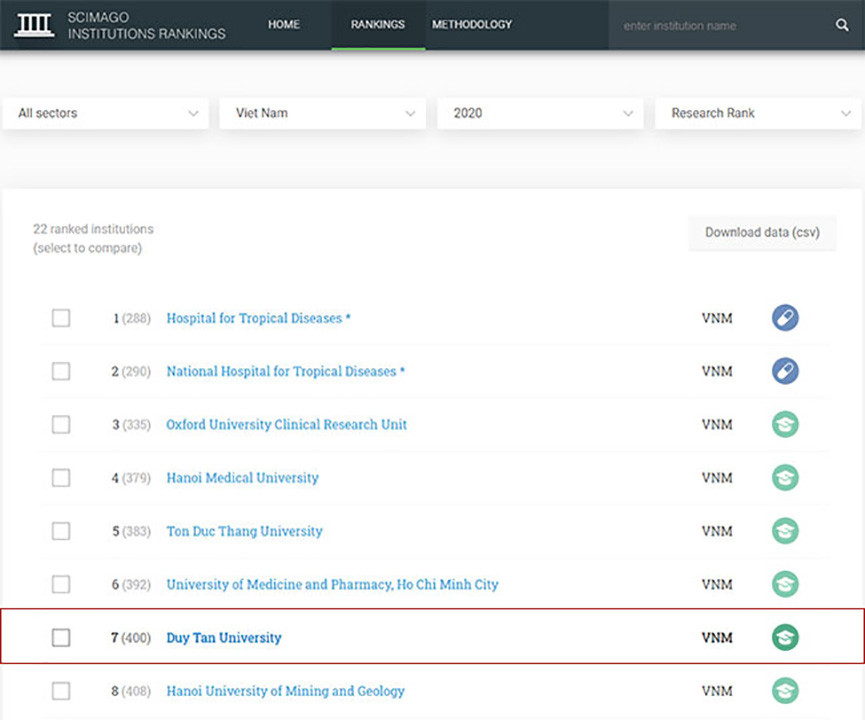Open the Research Rank dropdown
Screen dimensions: 865x720
click(x=759, y=113)
